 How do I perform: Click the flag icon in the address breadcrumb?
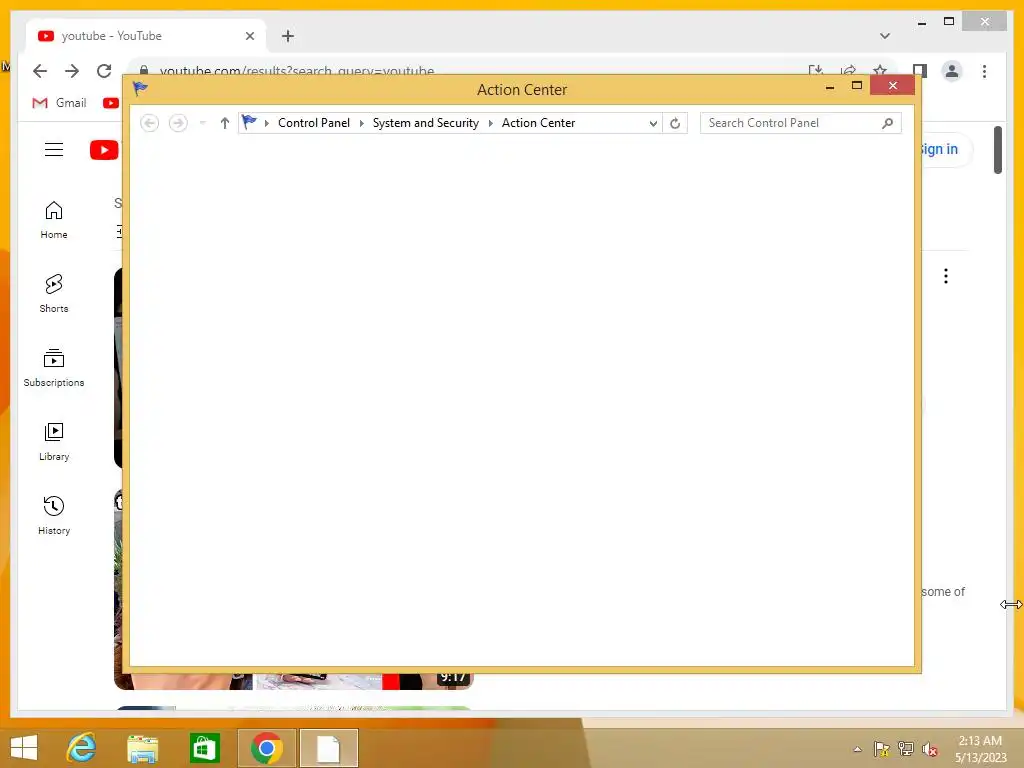249,122
